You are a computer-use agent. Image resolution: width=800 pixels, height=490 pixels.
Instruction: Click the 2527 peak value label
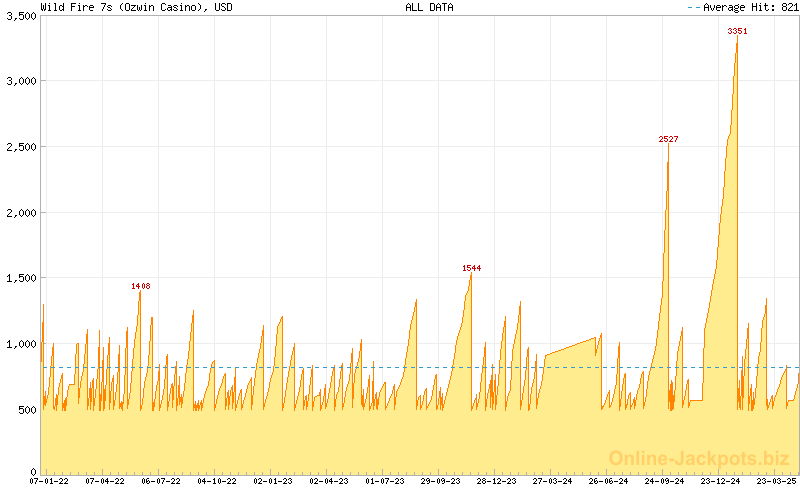pos(668,139)
